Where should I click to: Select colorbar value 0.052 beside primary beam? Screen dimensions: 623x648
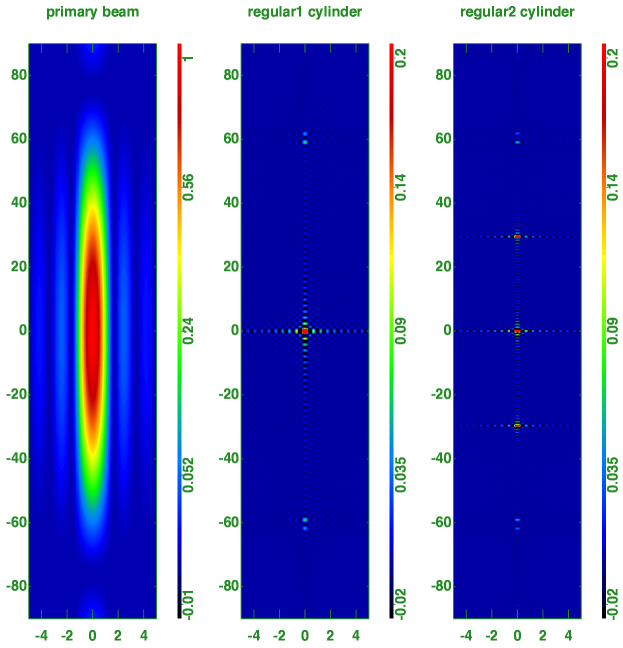[188, 475]
